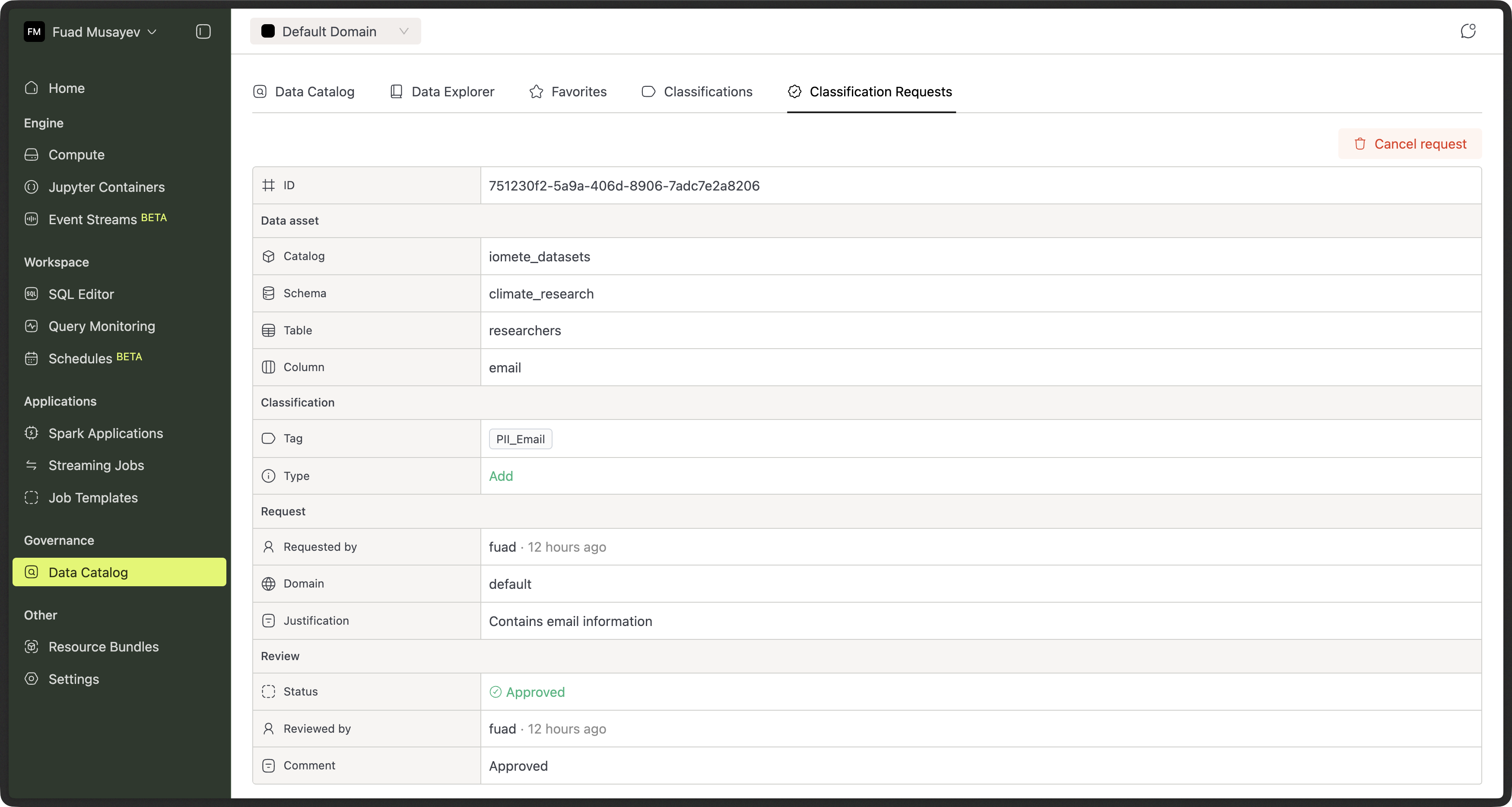Click the chevron beside Default Domain
This screenshot has width=1512, height=807.
pyautogui.click(x=404, y=32)
